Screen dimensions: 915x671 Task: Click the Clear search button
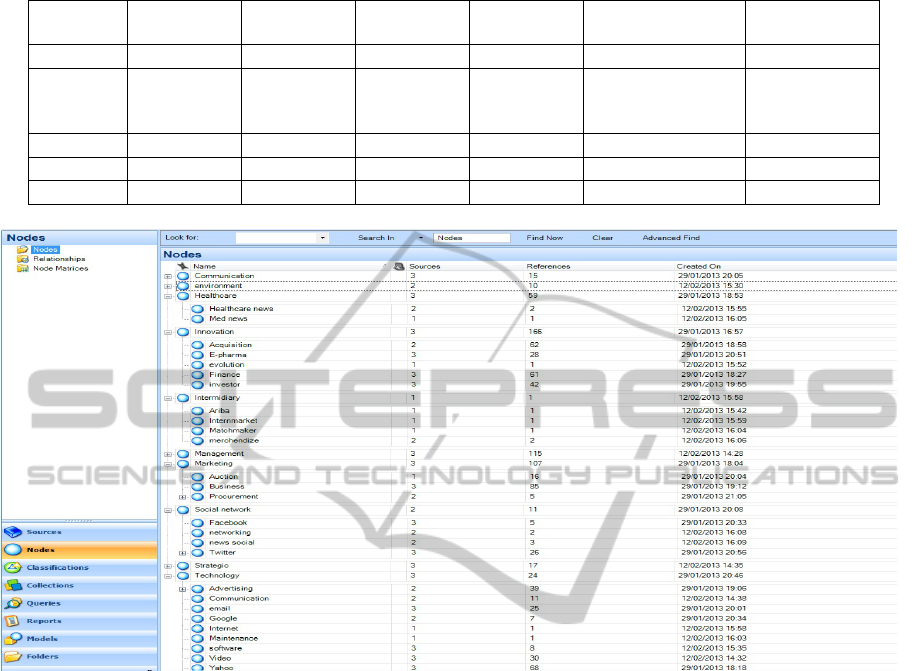(x=602, y=238)
